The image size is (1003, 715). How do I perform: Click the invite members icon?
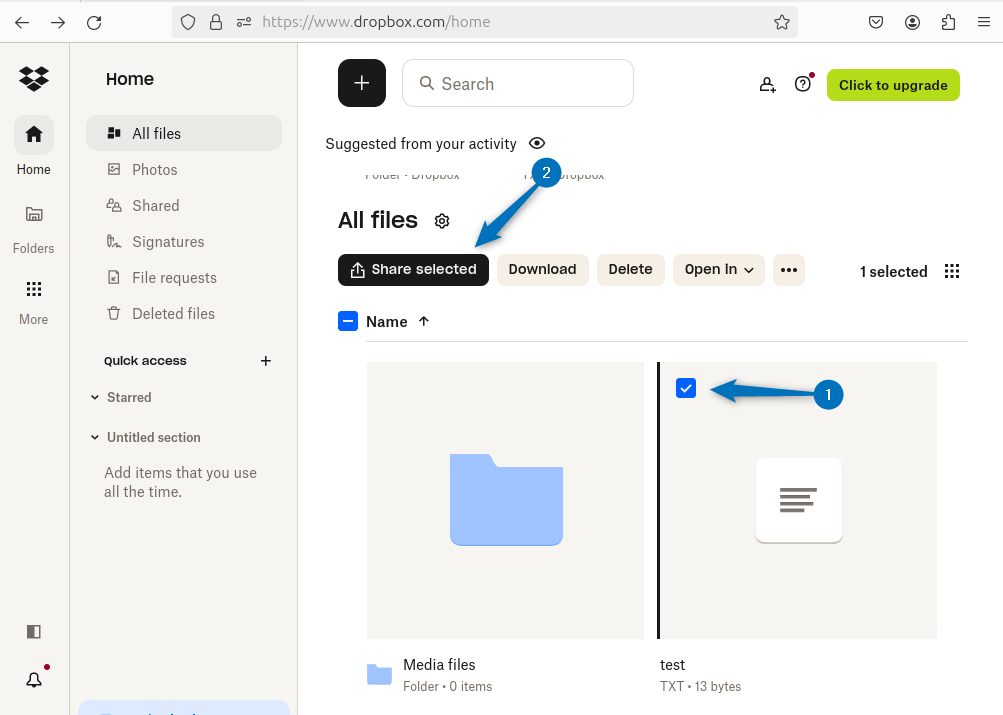(767, 85)
